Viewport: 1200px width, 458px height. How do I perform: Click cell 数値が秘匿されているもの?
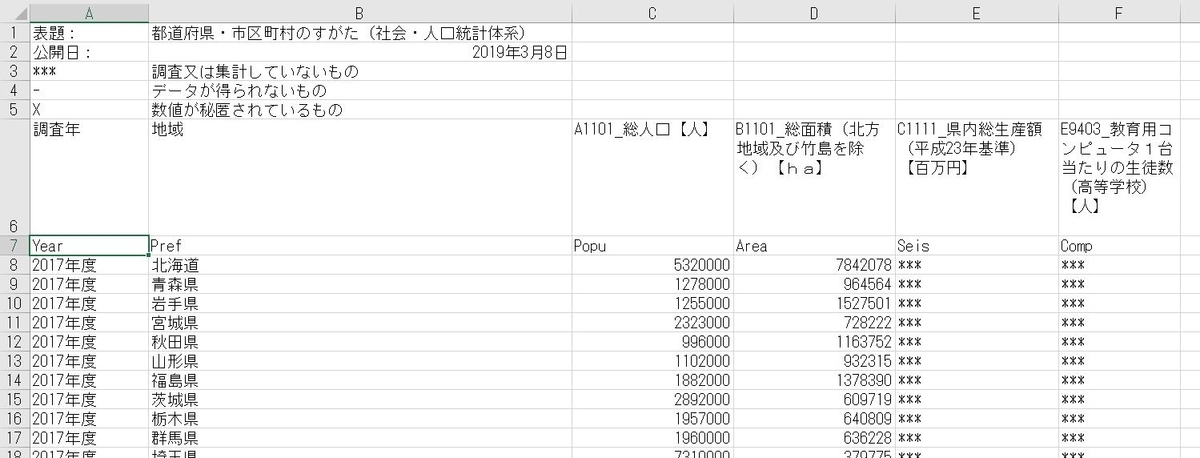(360, 110)
